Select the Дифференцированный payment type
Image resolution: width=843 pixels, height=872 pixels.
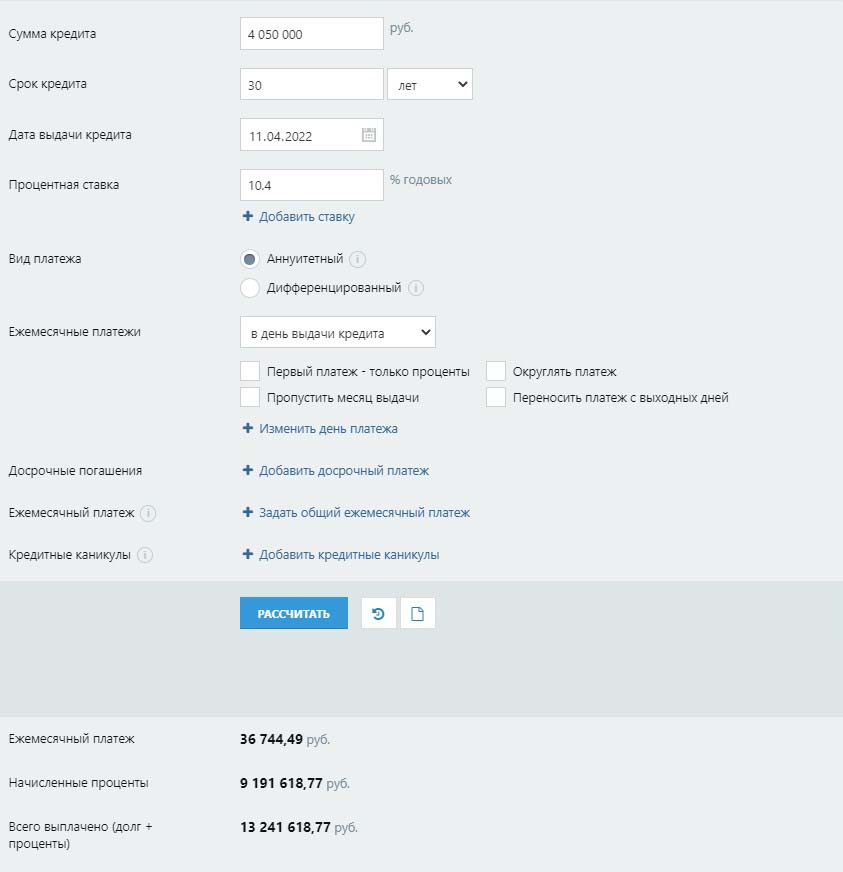tap(250, 288)
